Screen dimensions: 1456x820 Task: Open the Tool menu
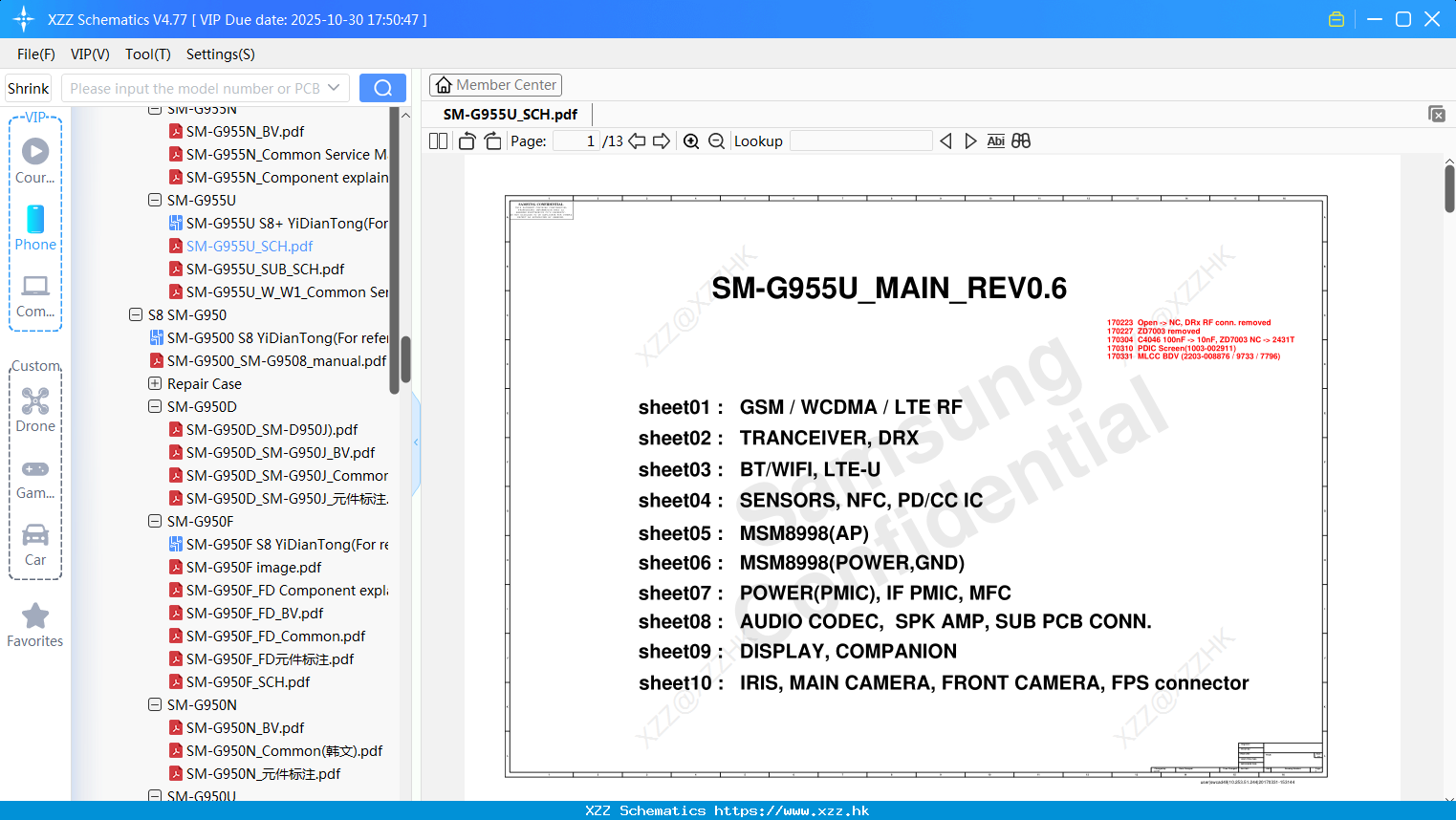click(x=148, y=54)
